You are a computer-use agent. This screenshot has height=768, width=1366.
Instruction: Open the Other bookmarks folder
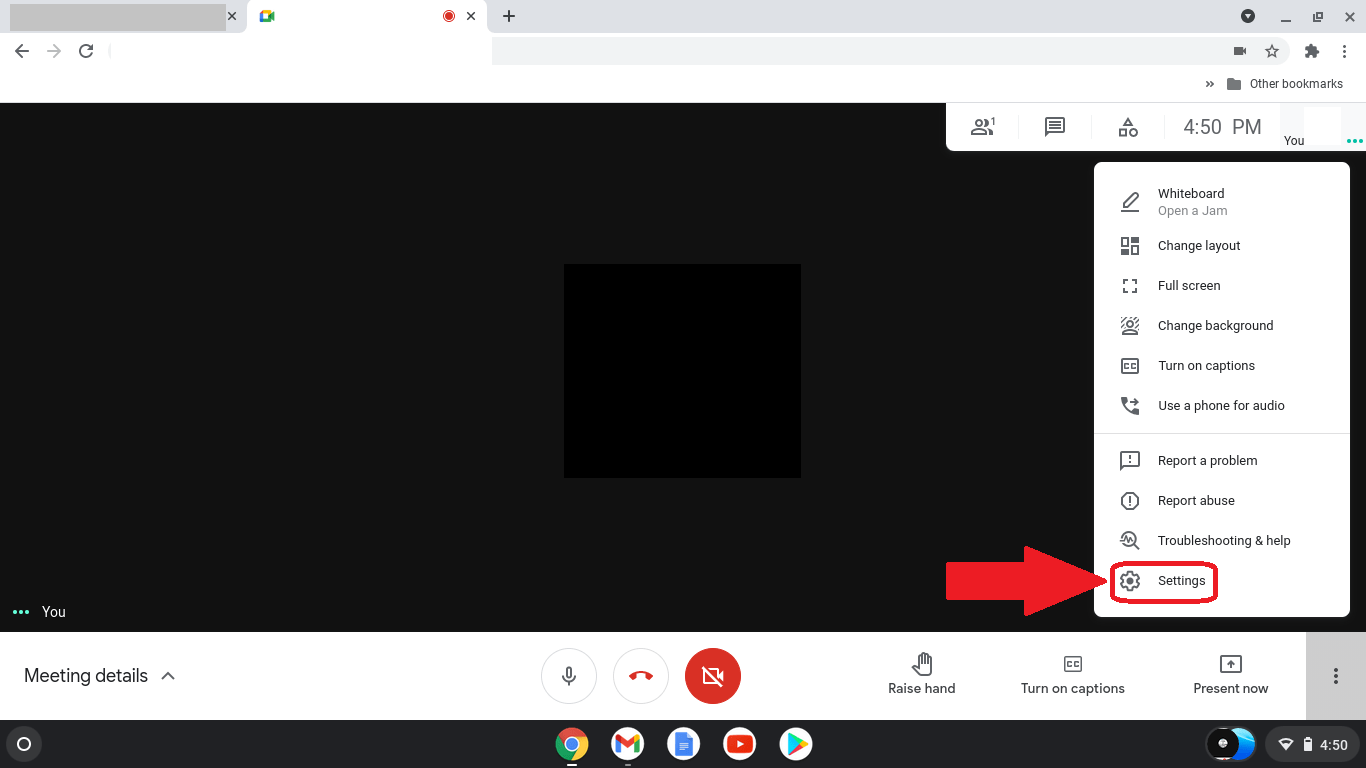pyautogui.click(x=1285, y=84)
